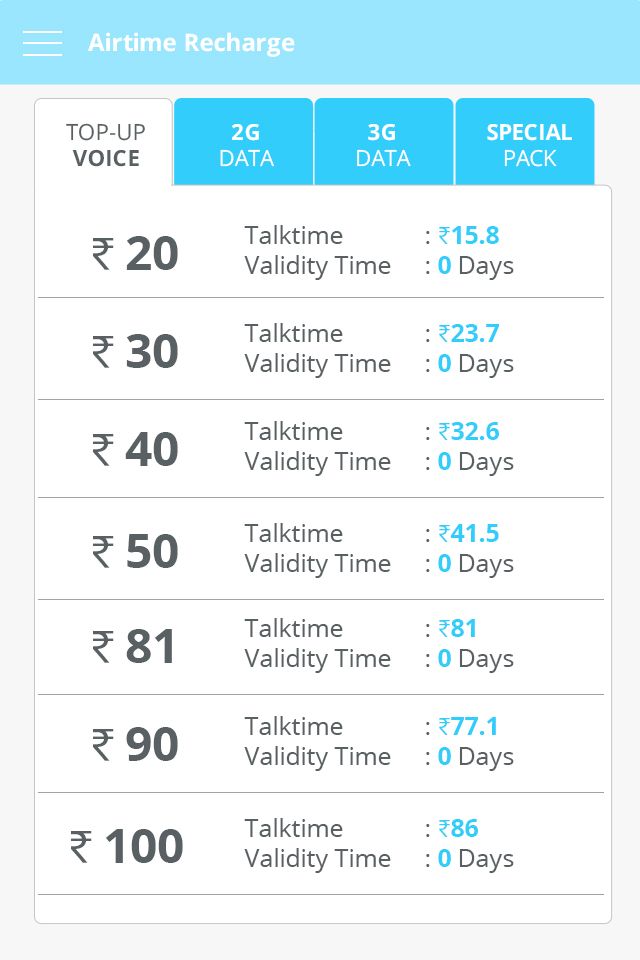The image size is (640, 960).
Task: Switch to the 2G DATA tab
Action: point(244,142)
